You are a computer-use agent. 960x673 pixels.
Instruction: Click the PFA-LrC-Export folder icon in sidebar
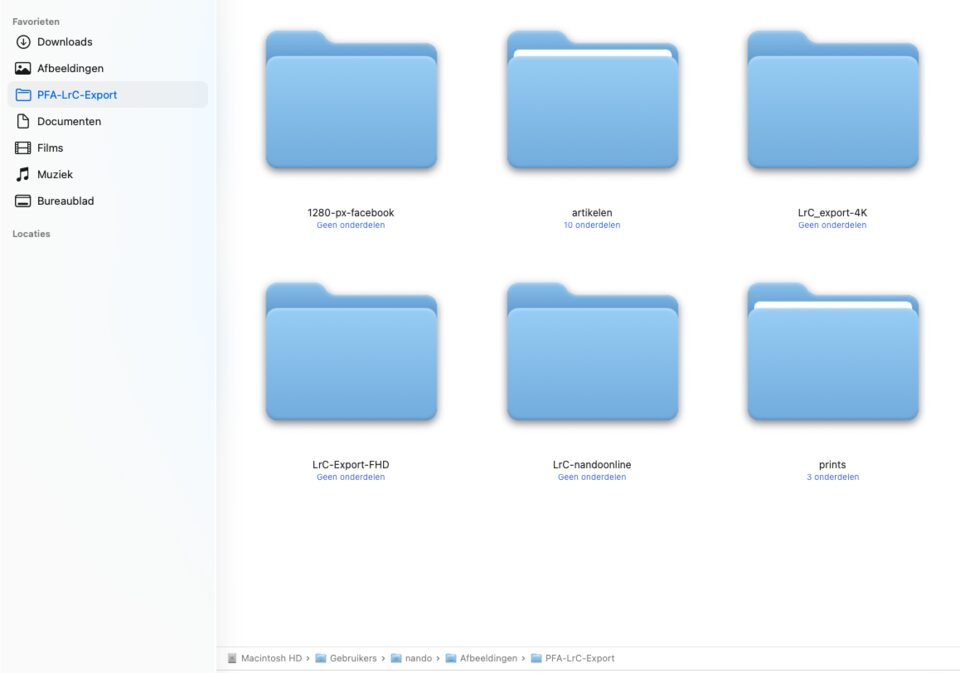tap(23, 95)
